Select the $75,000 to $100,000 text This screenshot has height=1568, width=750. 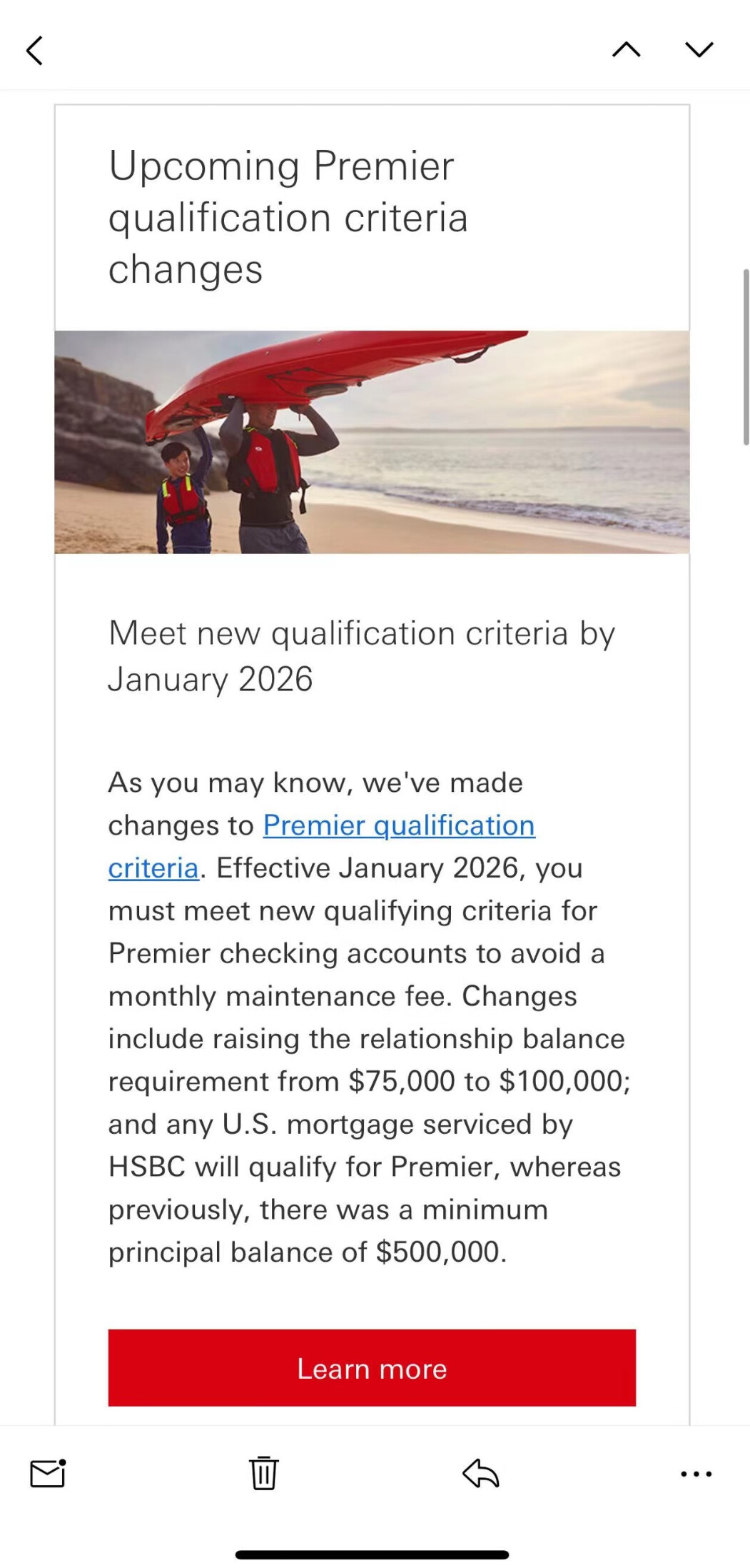pyautogui.click(x=489, y=1081)
